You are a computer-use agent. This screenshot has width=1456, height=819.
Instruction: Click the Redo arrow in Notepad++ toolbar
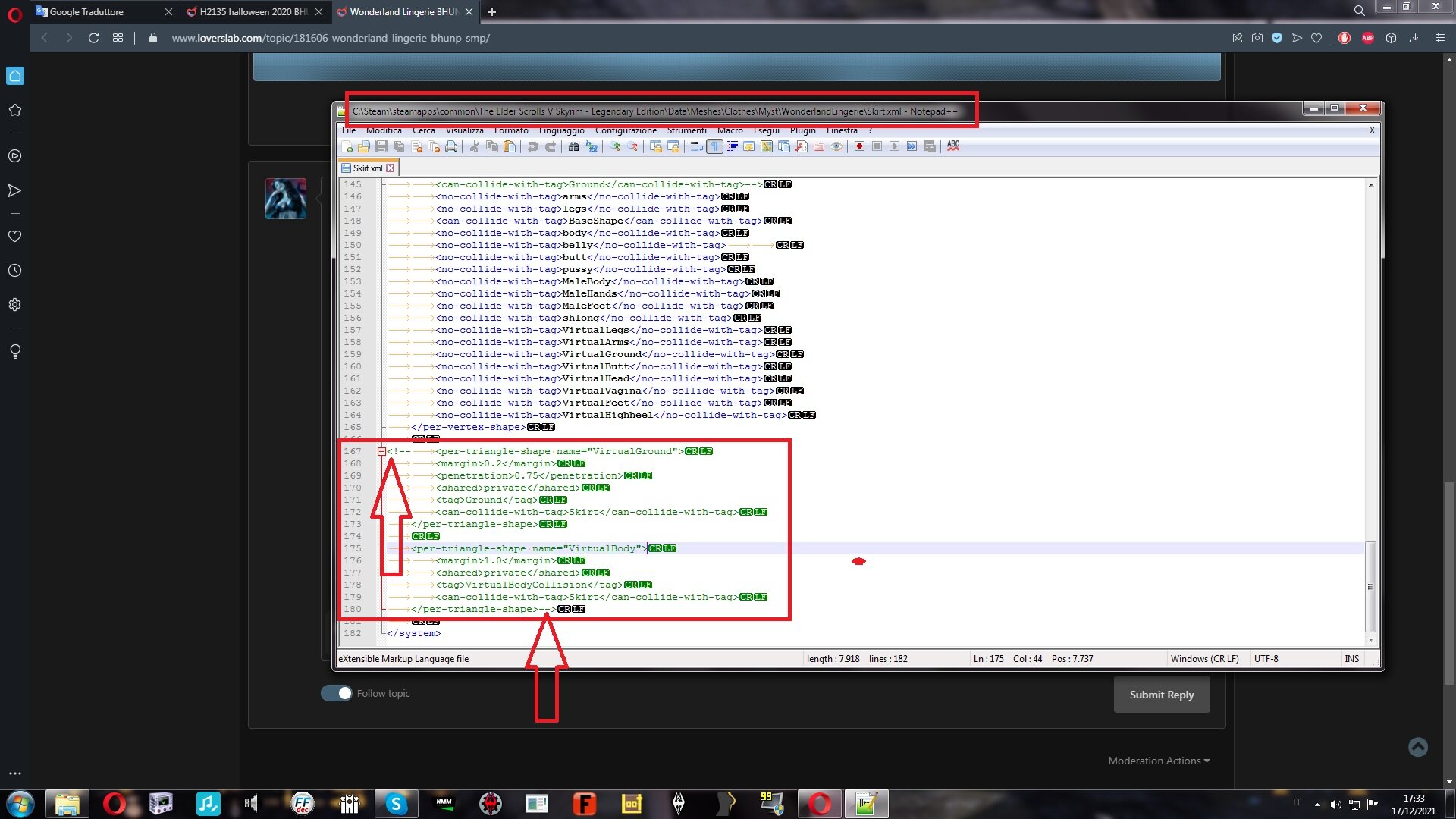[x=551, y=146]
